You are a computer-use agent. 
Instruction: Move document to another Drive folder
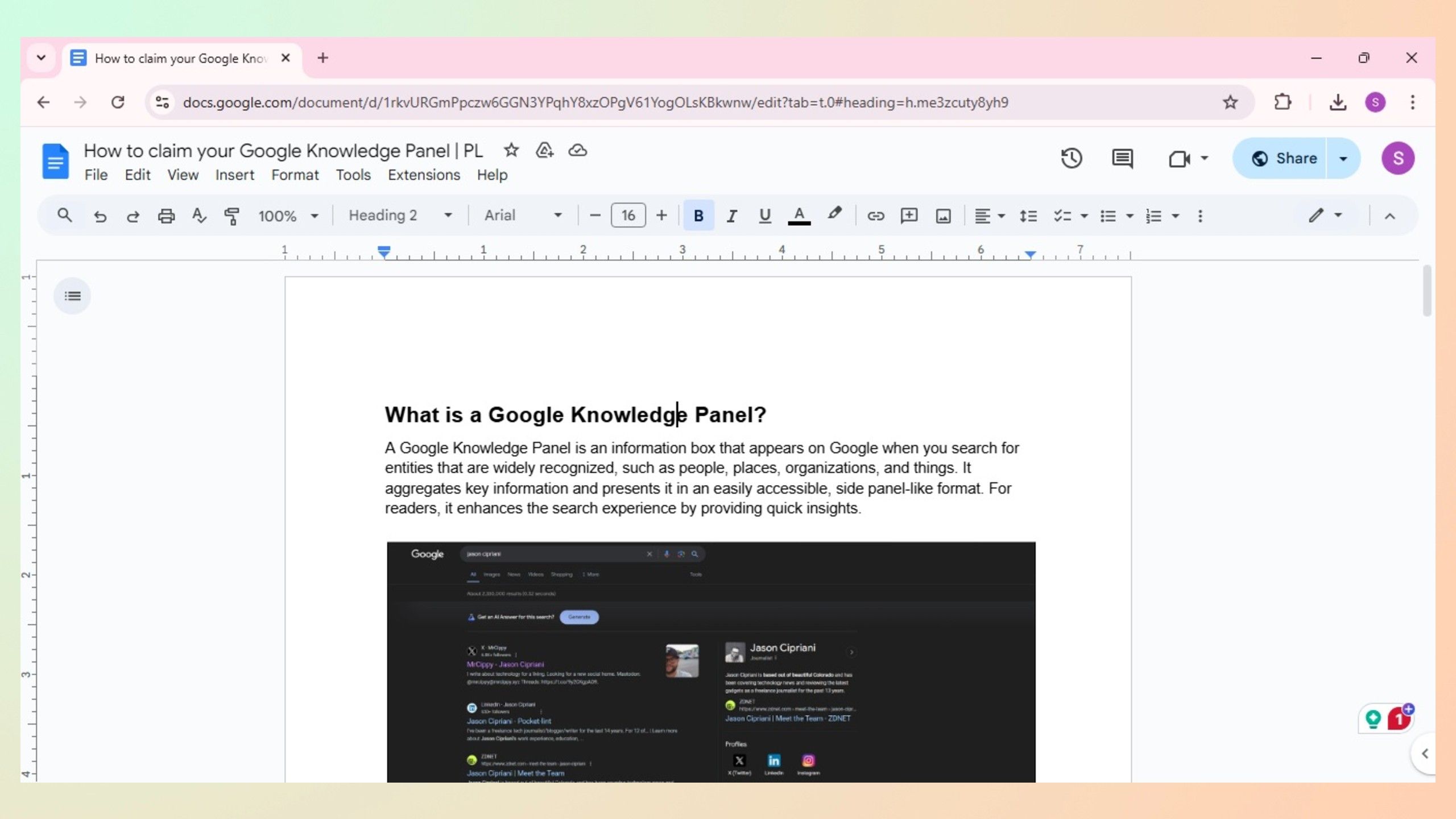click(x=544, y=150)
